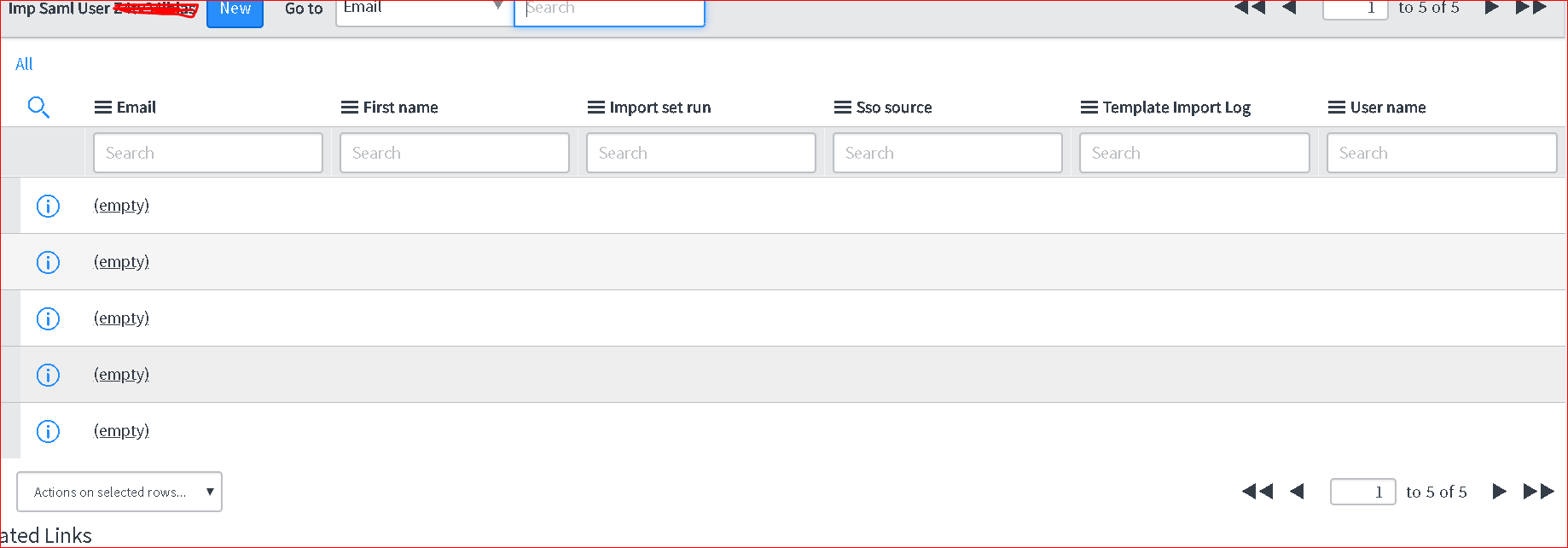Screen dimensions: 1568x548
Task: Sort by Email column header
Action: tap(136, 108)
